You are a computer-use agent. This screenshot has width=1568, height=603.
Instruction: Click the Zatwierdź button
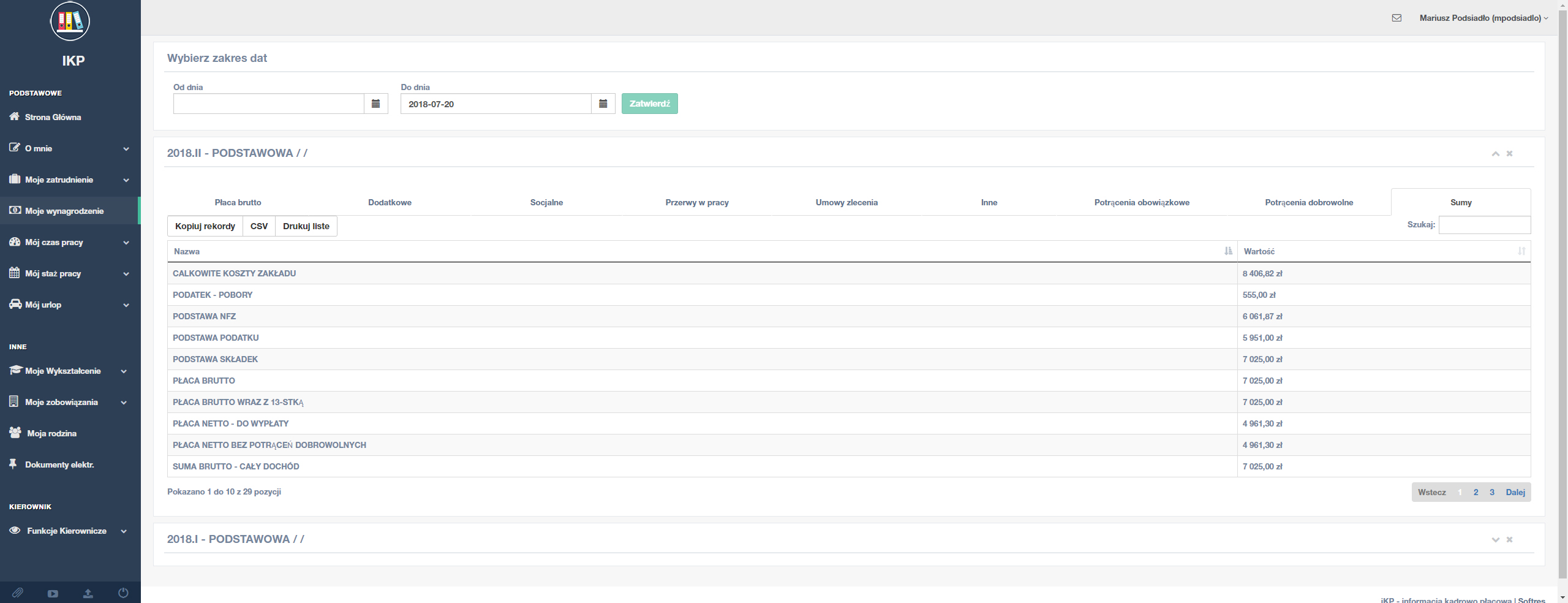click(650, 104)
